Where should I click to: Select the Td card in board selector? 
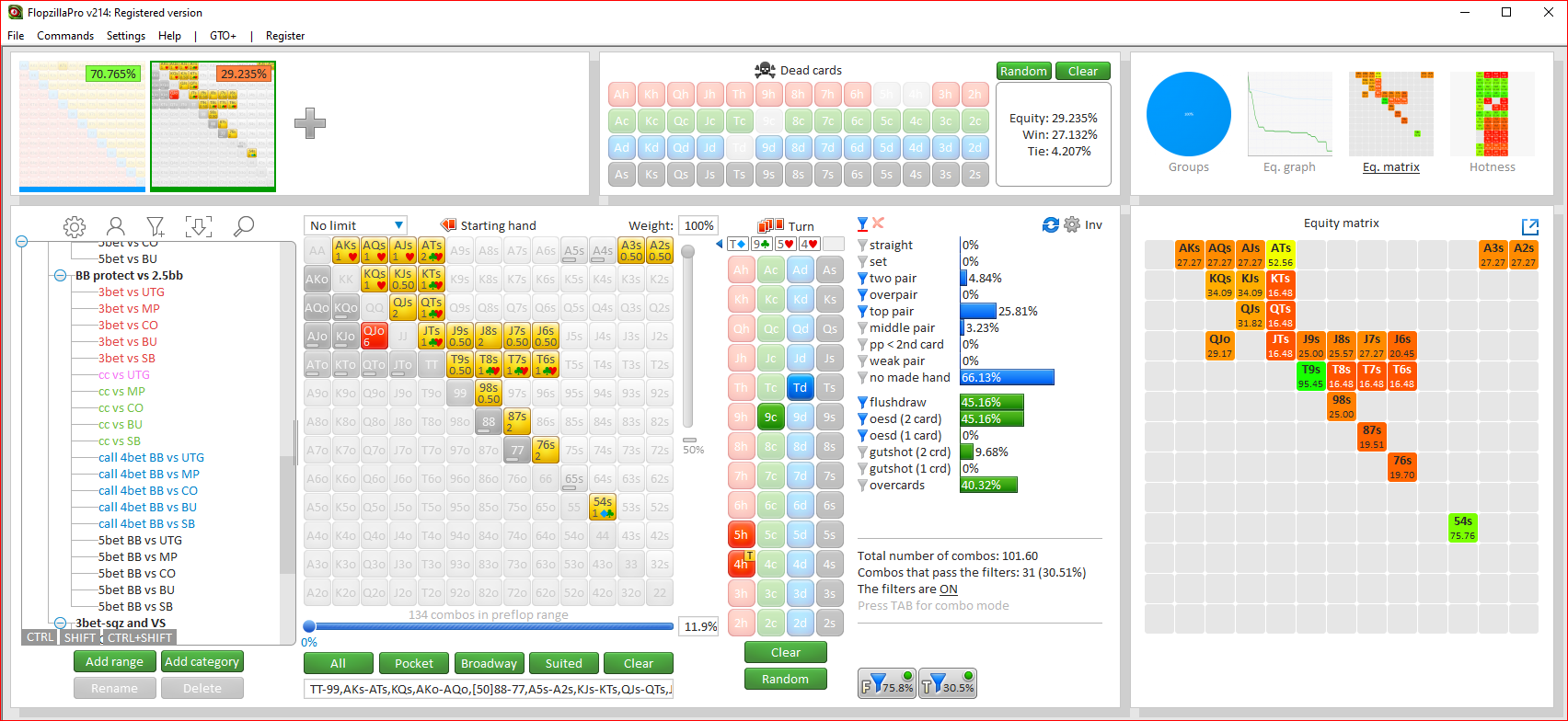801,387
